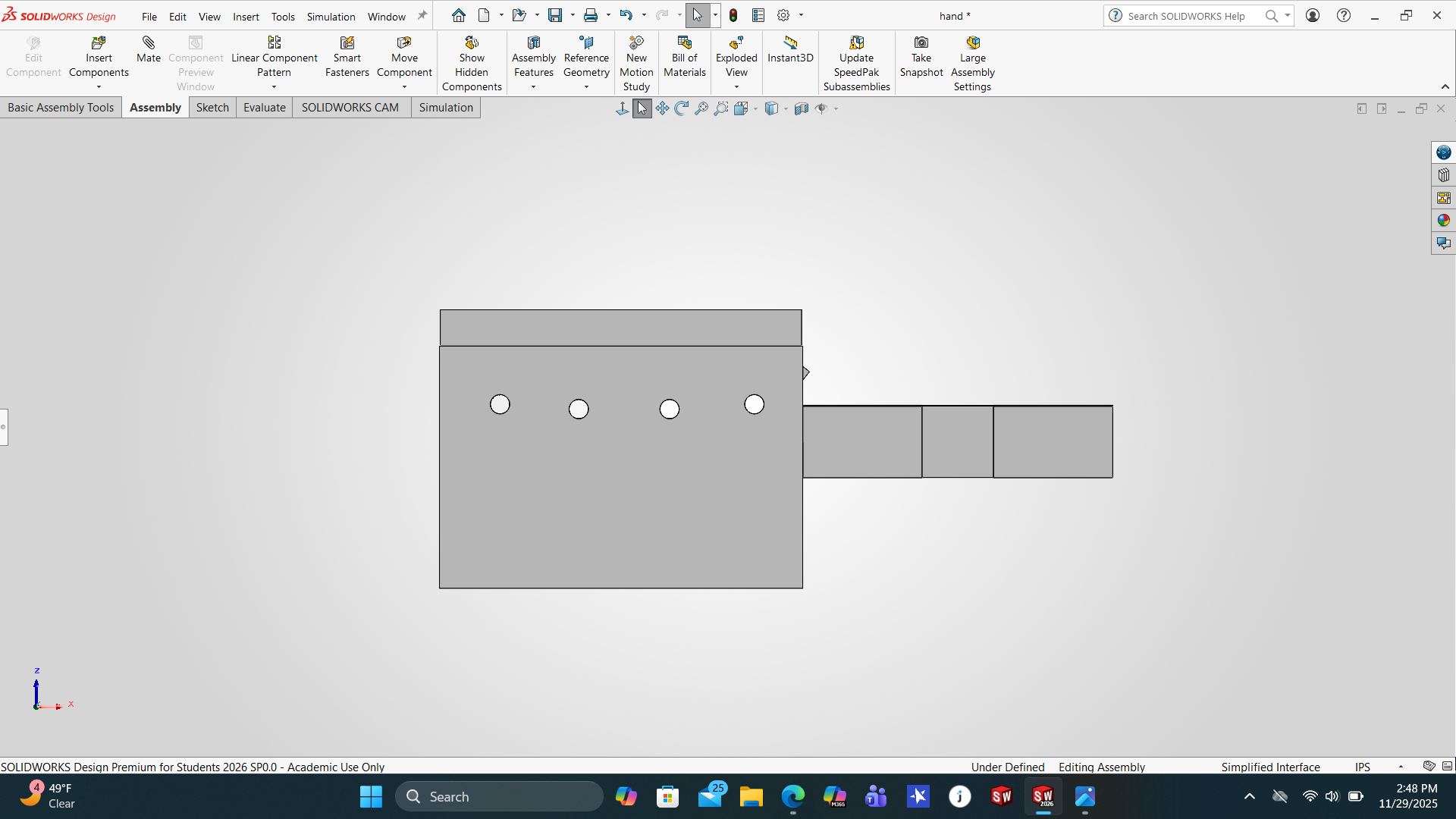The width and height of the screenshot is (1456, 819).
Task: Open the Tools menu
Action: [x=283, y=17]
